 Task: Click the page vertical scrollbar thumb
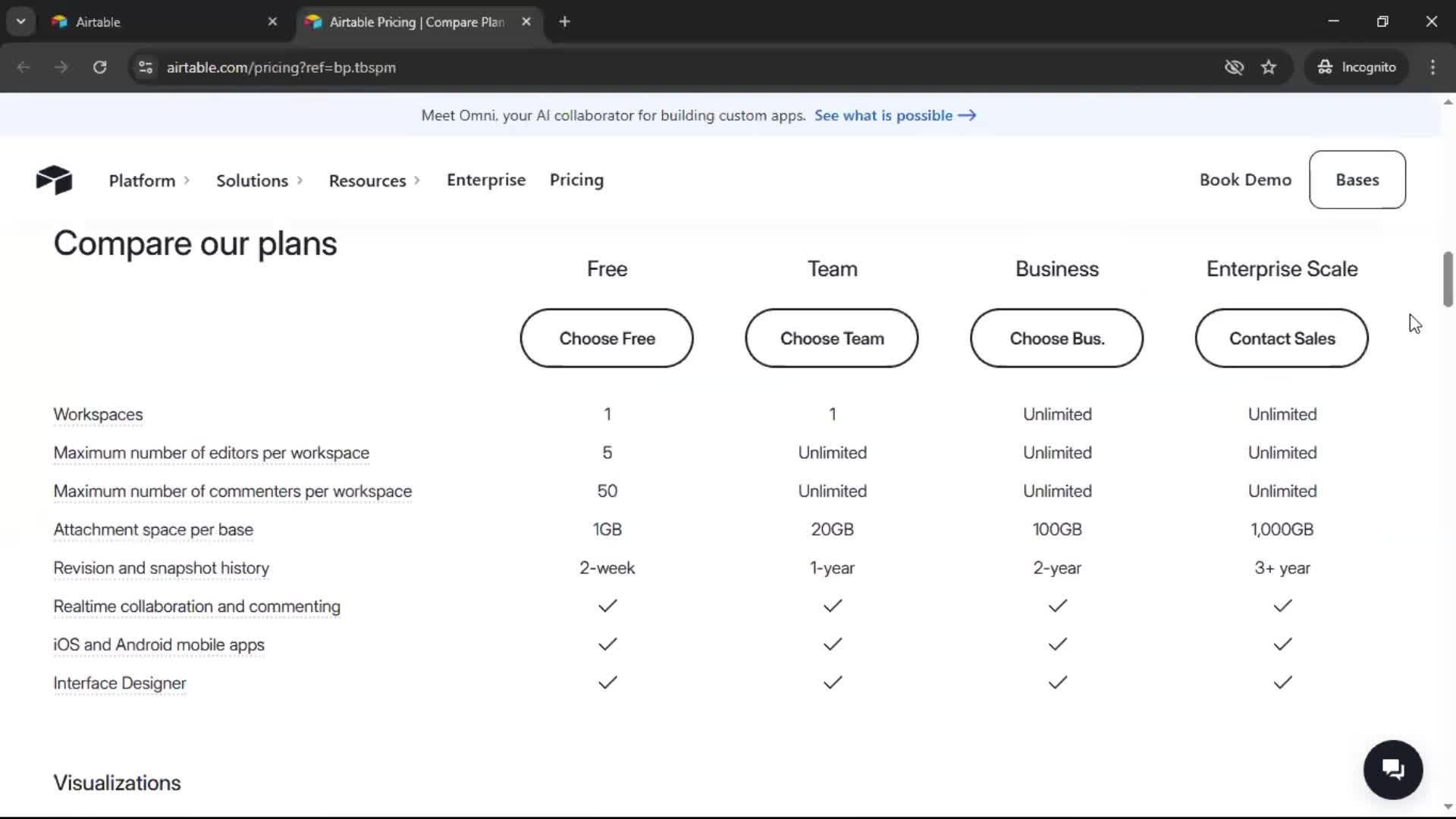click(x=1448, y=279)
